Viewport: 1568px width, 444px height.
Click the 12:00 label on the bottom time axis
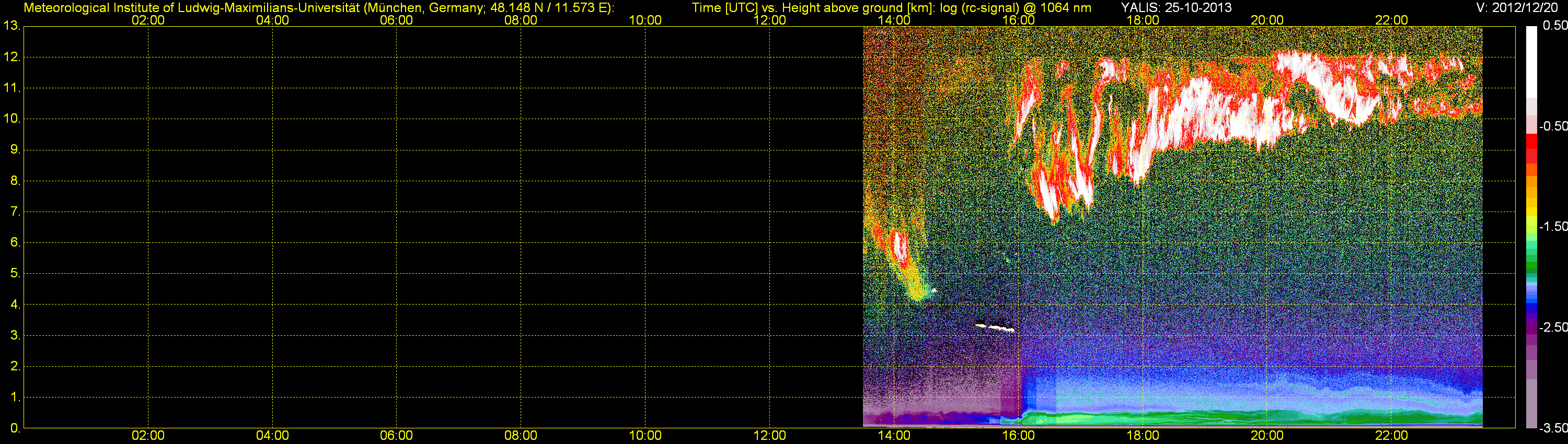tap(769, 436)
